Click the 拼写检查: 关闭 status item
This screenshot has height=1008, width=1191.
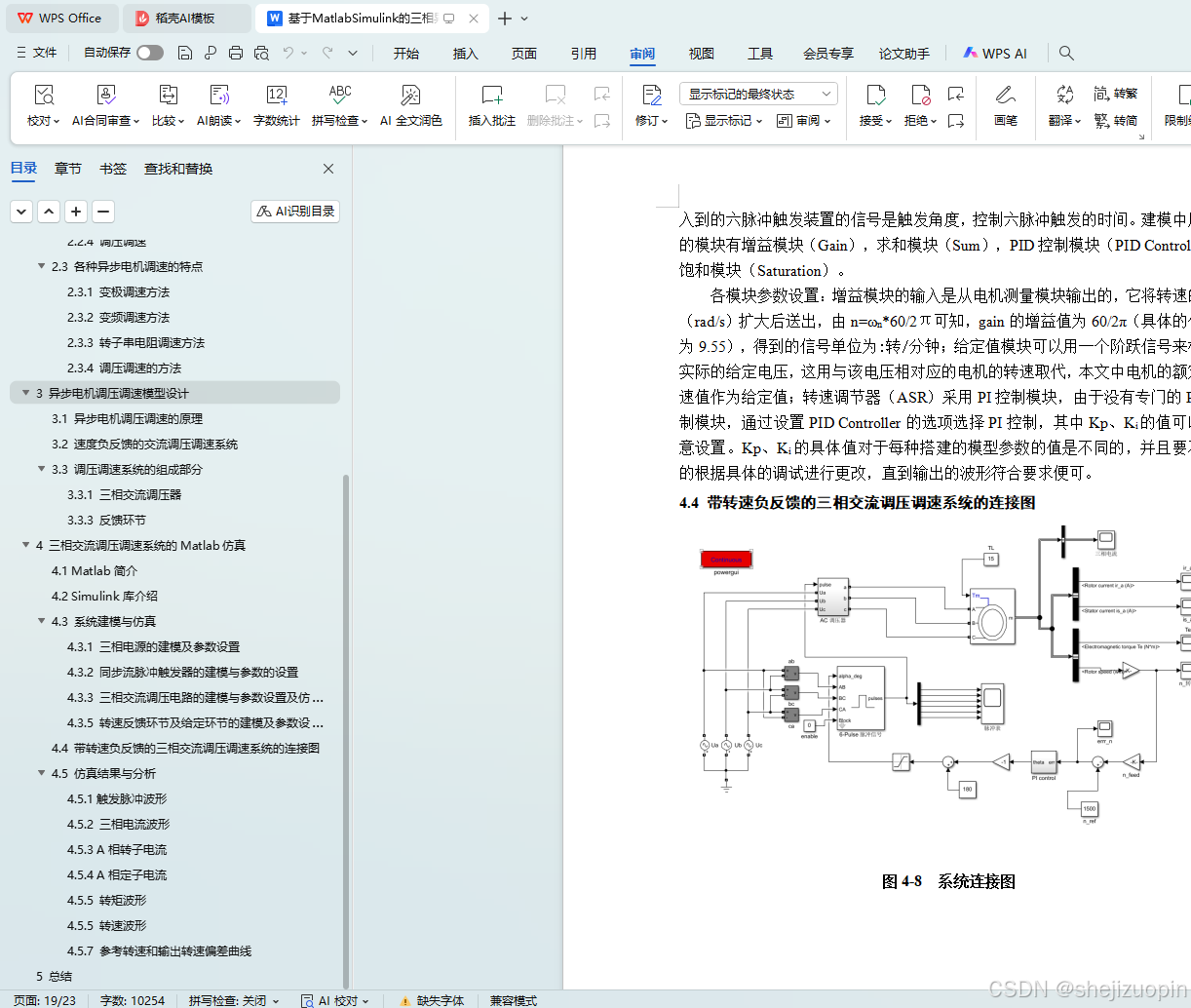tap(233, 1000)
